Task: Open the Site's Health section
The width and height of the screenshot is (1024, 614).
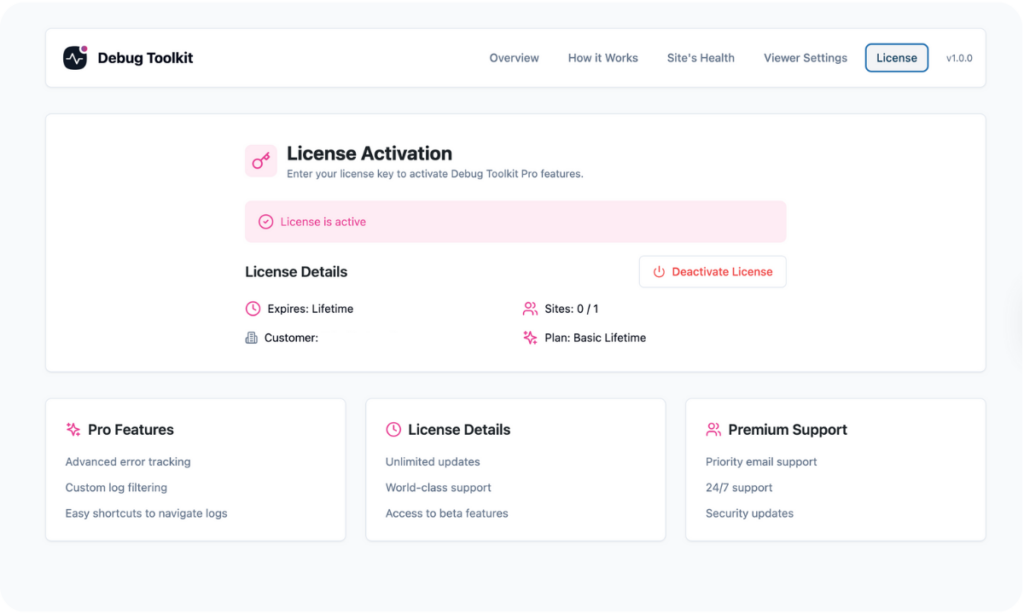Action: [x=700, y=58]
